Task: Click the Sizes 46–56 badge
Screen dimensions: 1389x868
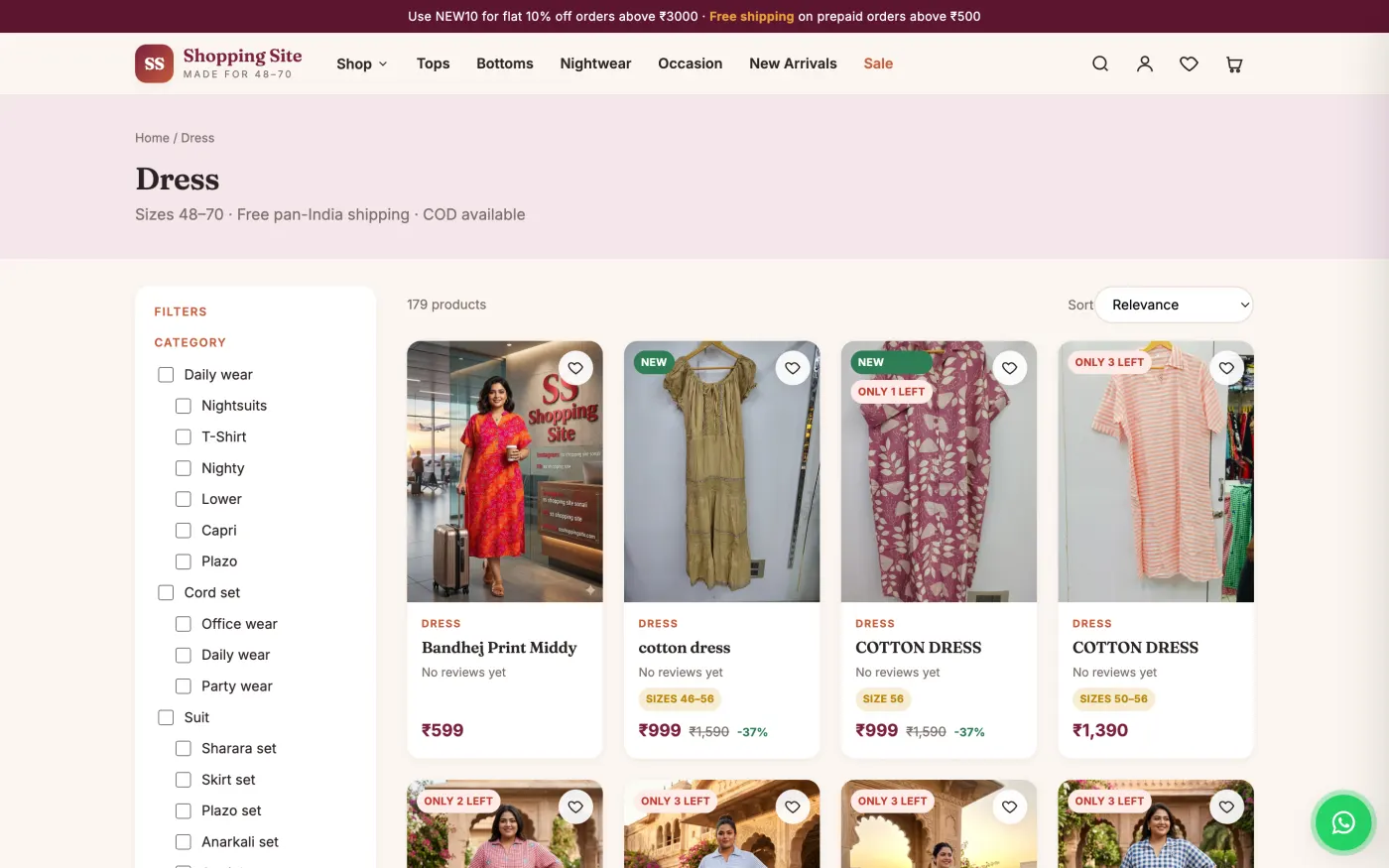Action: point(680,699)
